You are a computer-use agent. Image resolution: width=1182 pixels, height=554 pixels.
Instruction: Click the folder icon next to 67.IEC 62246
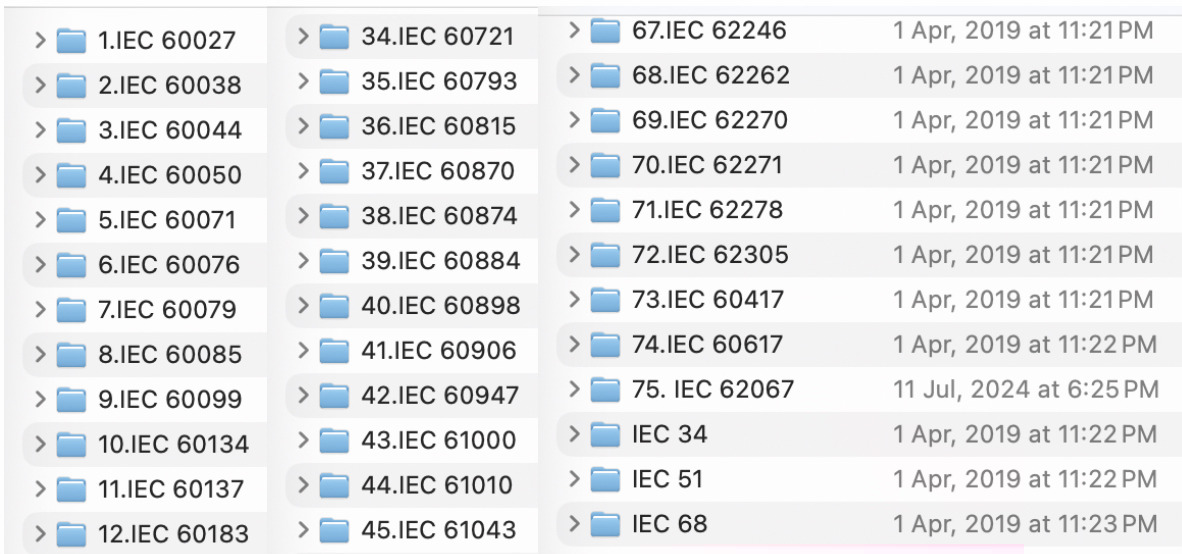[x=605, y=31]
